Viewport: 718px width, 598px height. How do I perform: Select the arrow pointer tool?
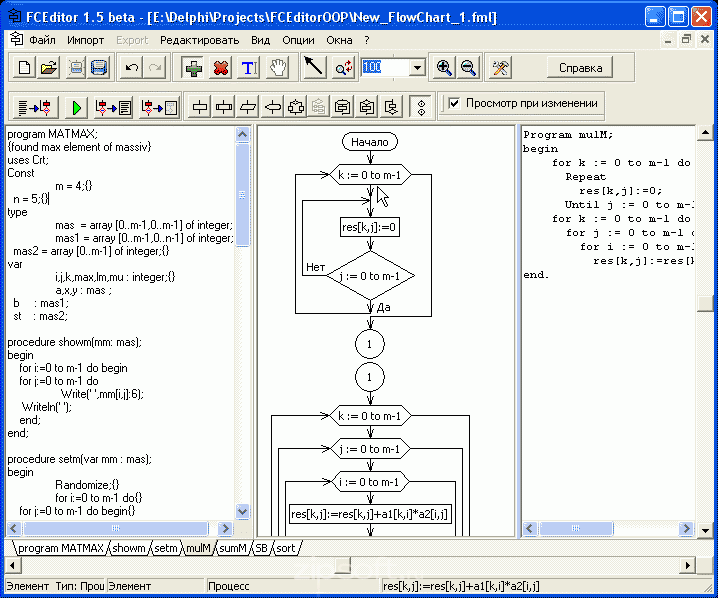point(314,68)
